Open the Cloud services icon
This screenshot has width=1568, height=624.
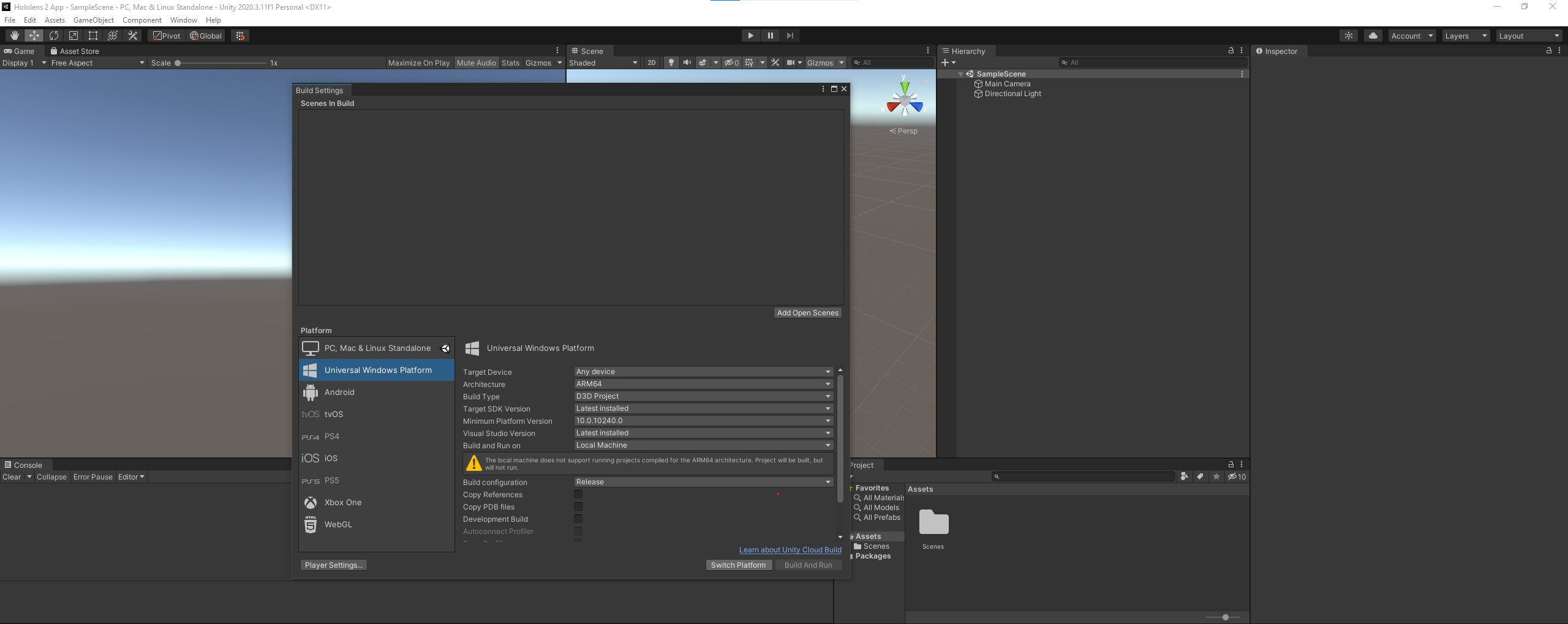(1373, 36)
